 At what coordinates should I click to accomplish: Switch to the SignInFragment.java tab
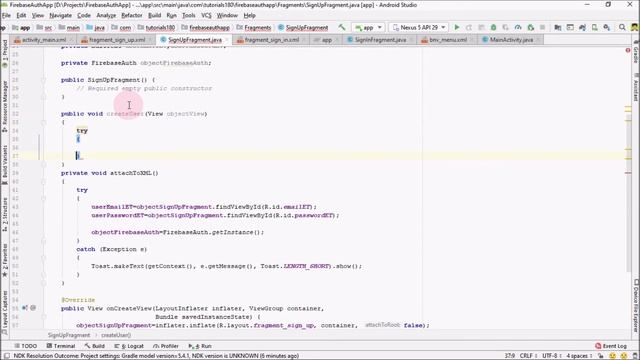pos(380,40)
